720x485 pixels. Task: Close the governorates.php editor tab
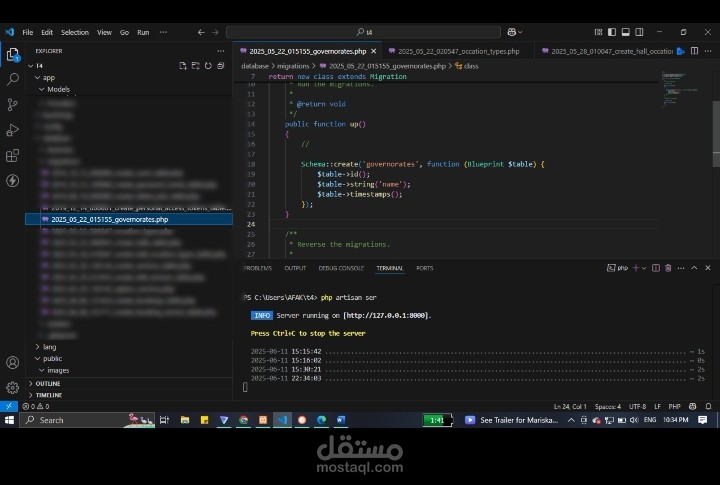[x=374, y=51]
